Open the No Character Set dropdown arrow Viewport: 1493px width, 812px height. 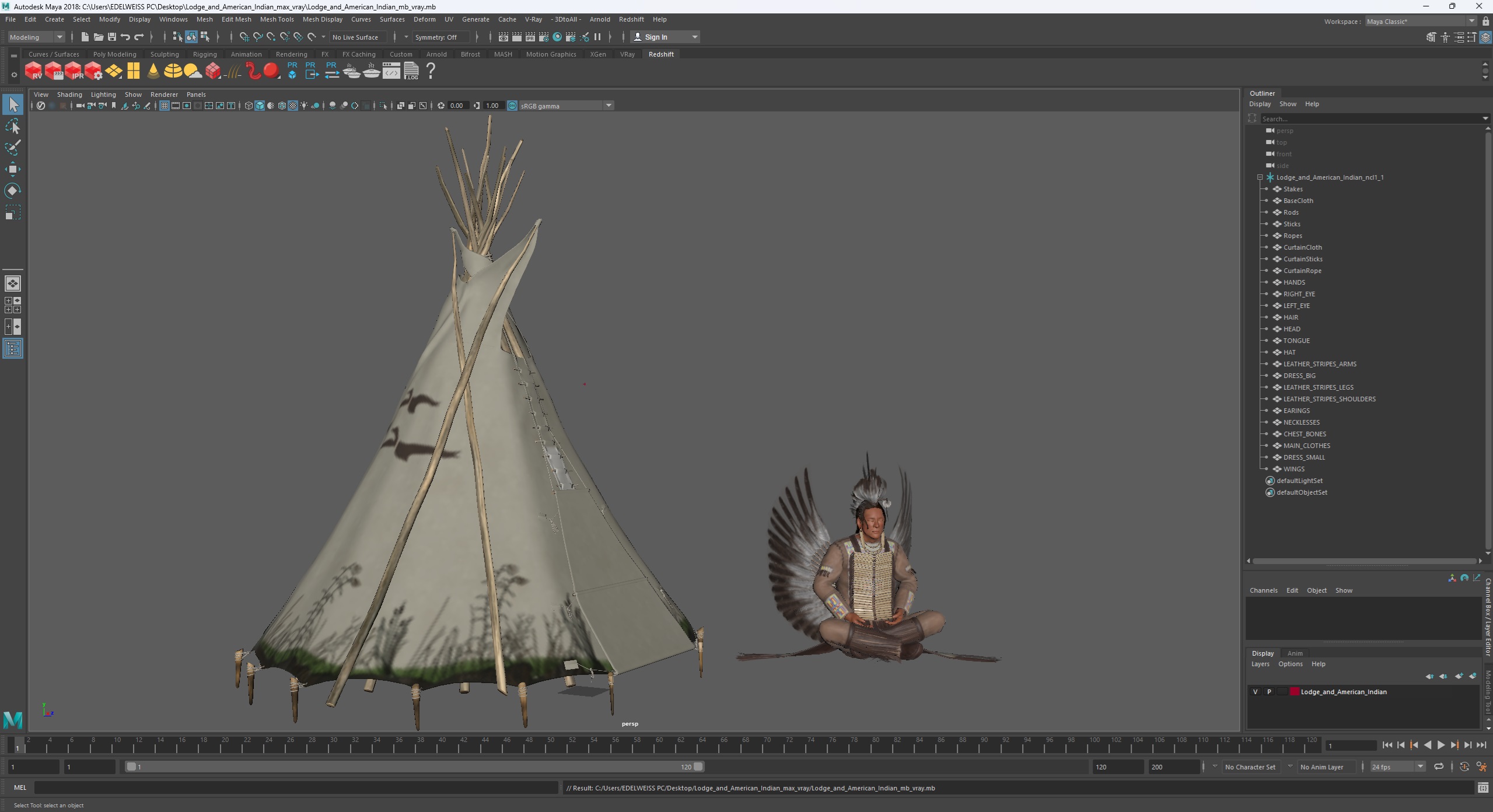(1215, 766)
